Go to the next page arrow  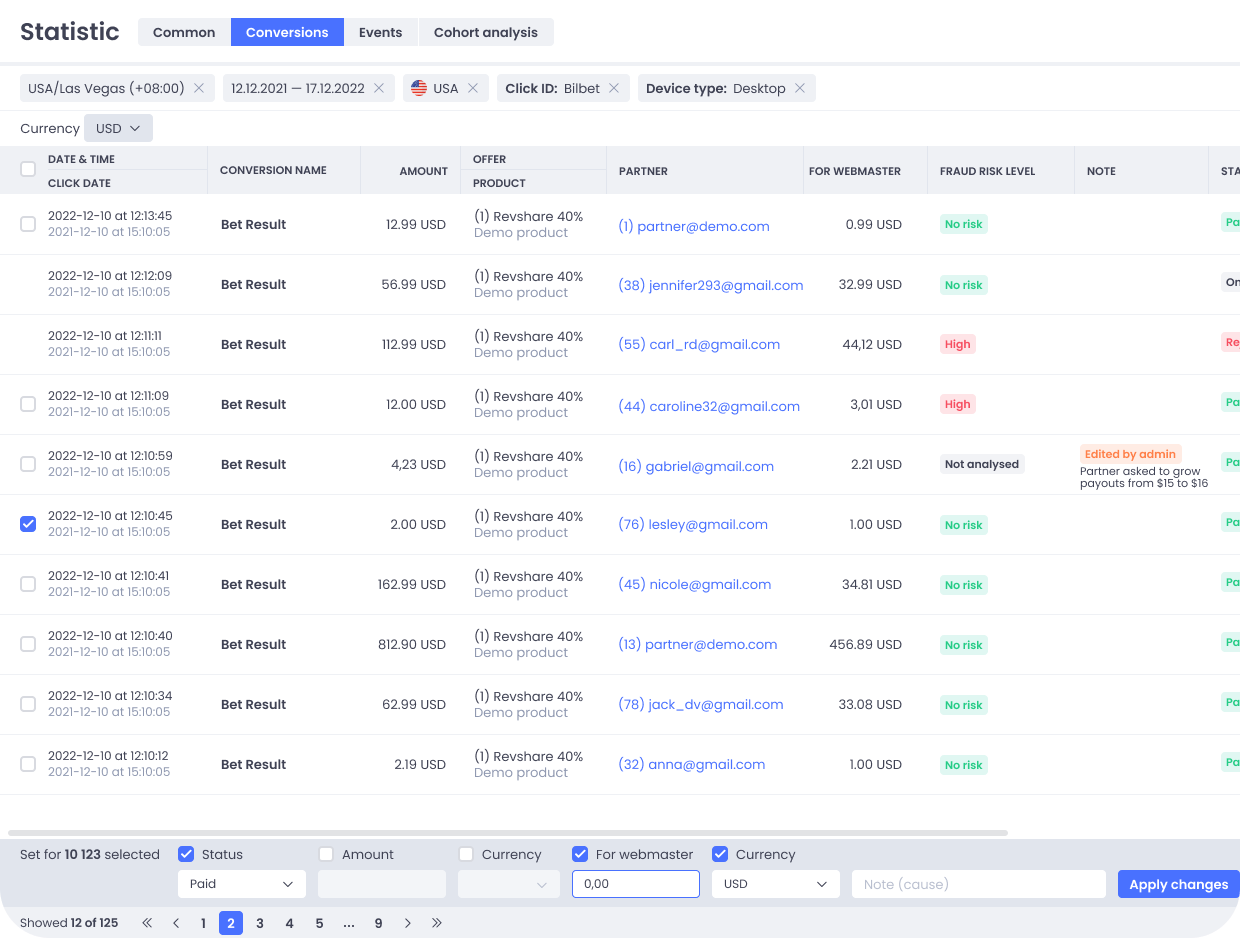(408, 923)
